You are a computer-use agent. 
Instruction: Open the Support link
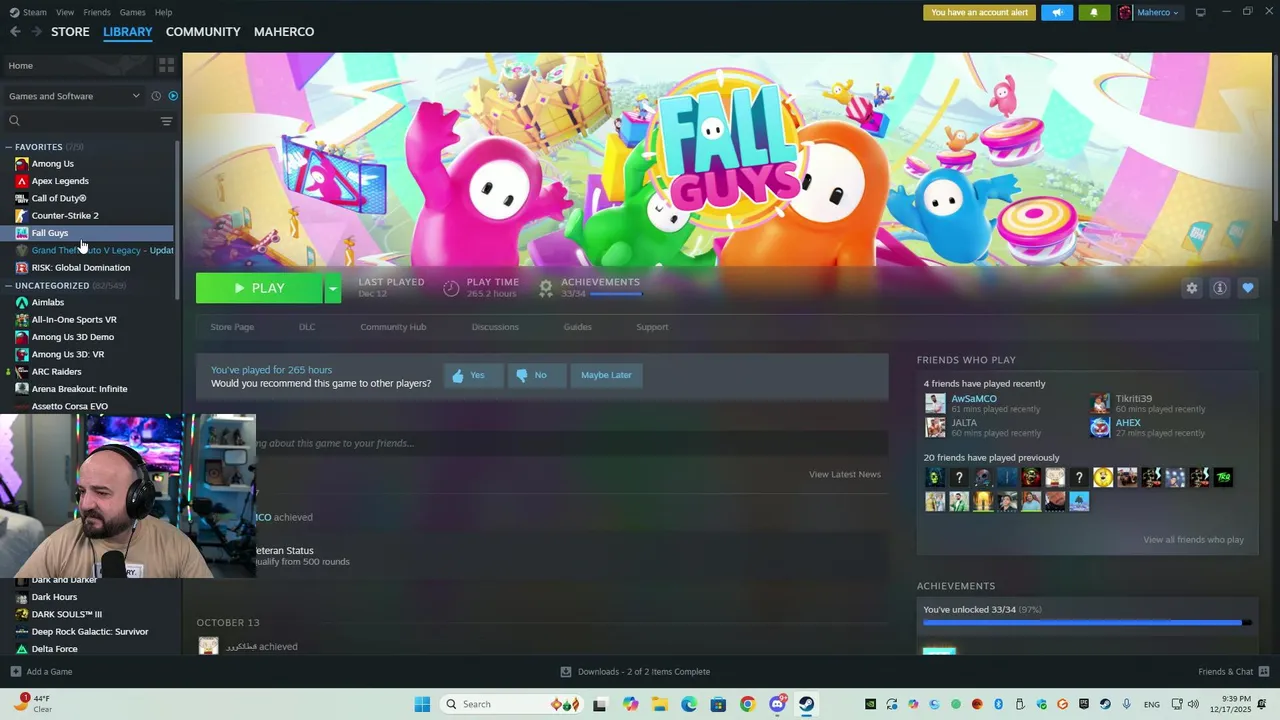coord(652,327)
